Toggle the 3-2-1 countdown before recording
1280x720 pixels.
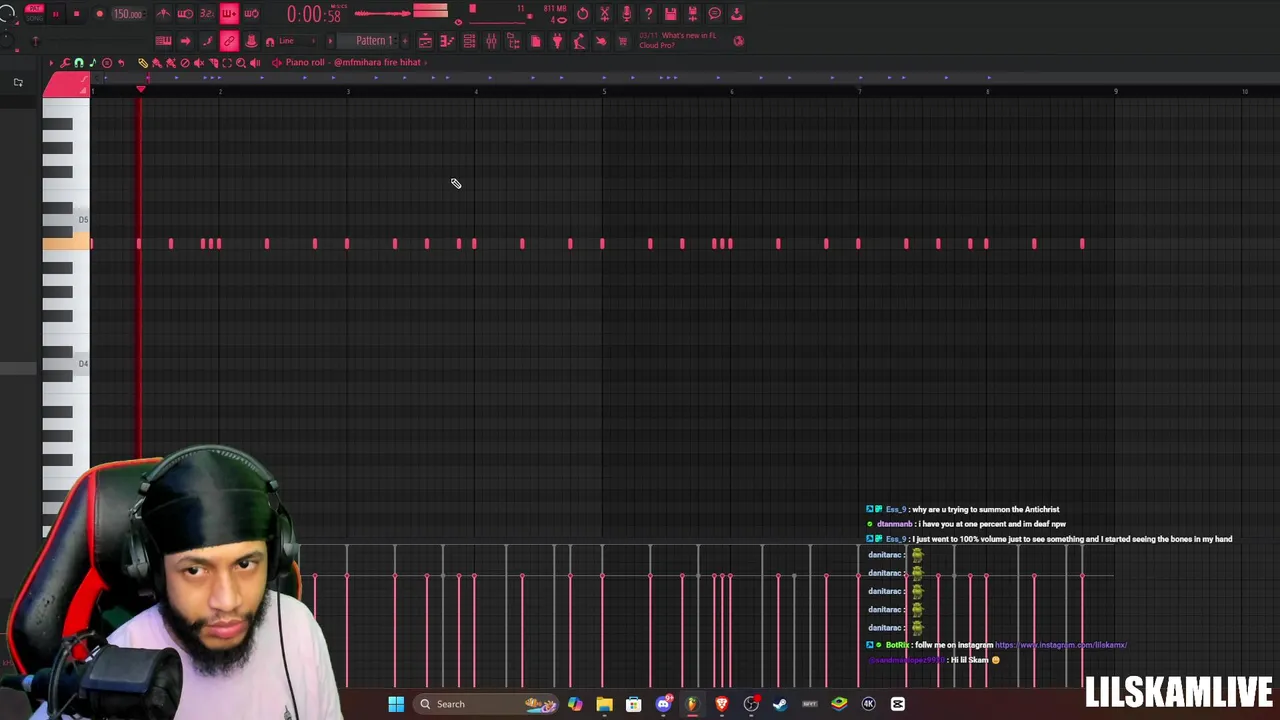(207, 14)
